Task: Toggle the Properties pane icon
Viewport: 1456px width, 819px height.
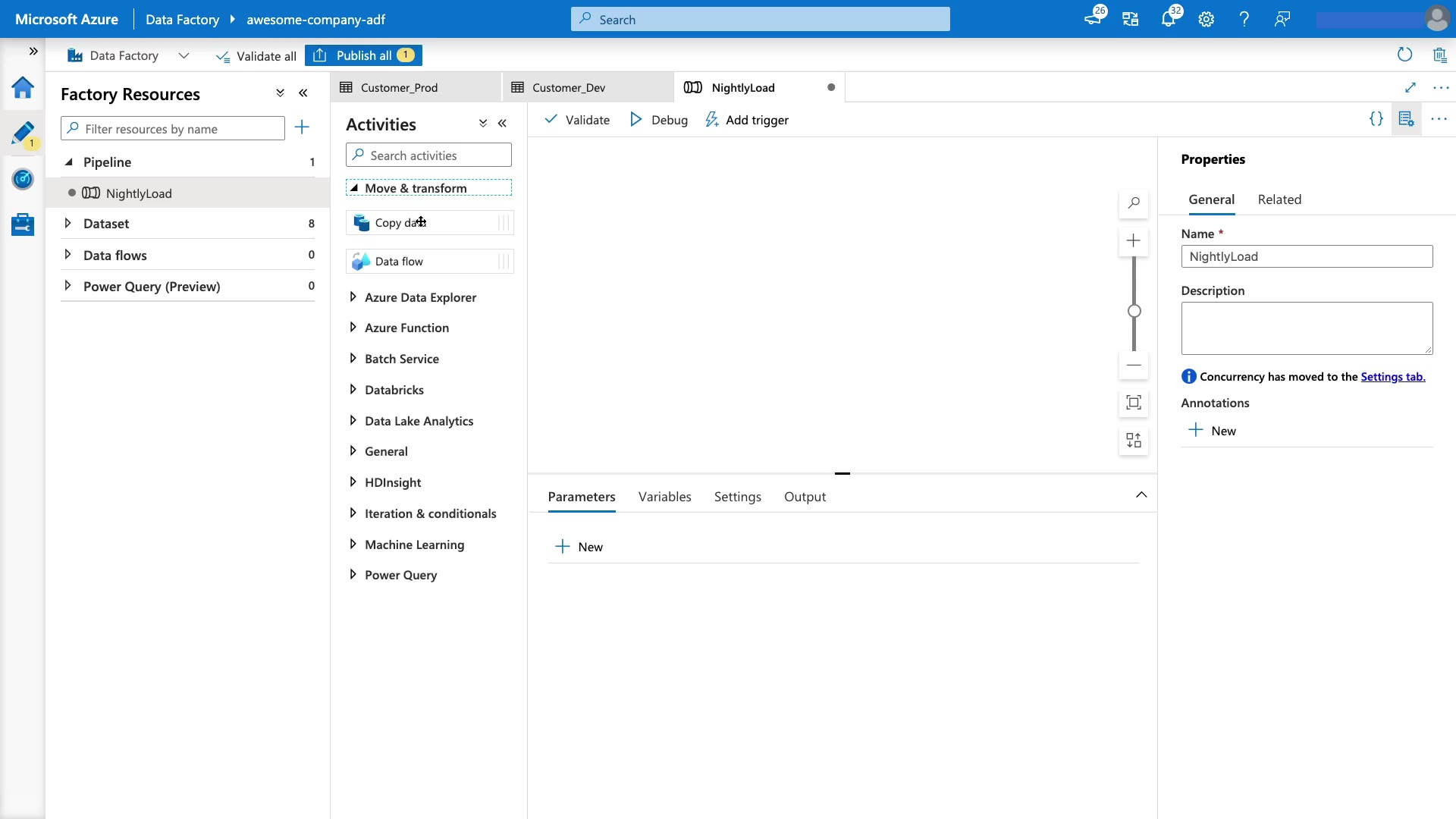Action: [x=1406, y=119]
